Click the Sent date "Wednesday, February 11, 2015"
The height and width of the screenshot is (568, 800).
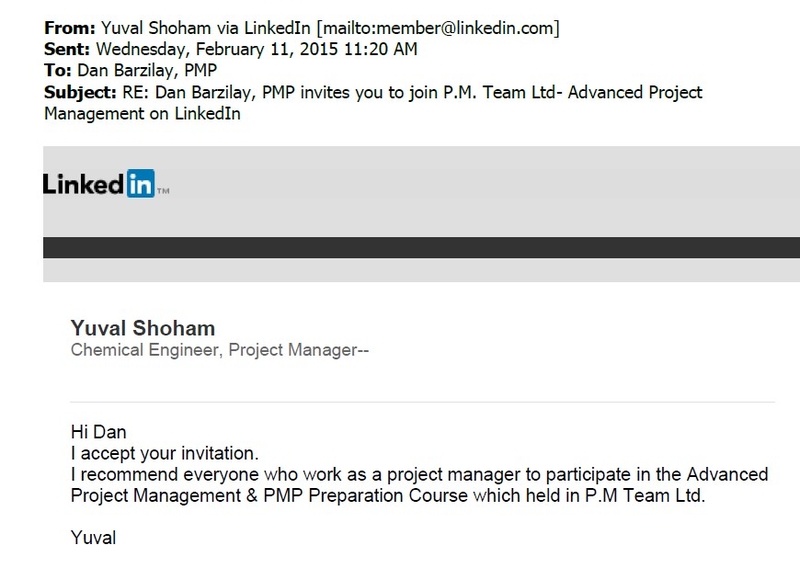[x=217, y=50]
